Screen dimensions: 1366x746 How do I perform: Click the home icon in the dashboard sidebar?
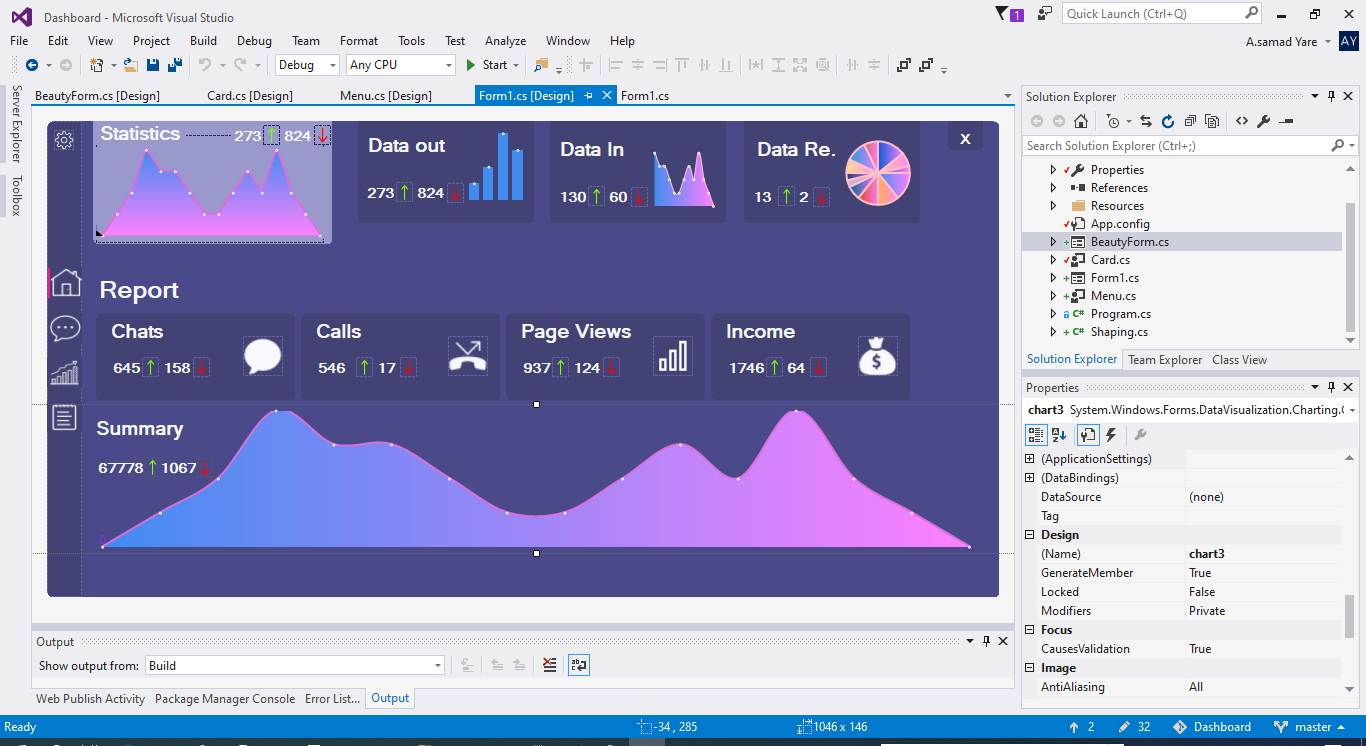(x=65, y=283)
